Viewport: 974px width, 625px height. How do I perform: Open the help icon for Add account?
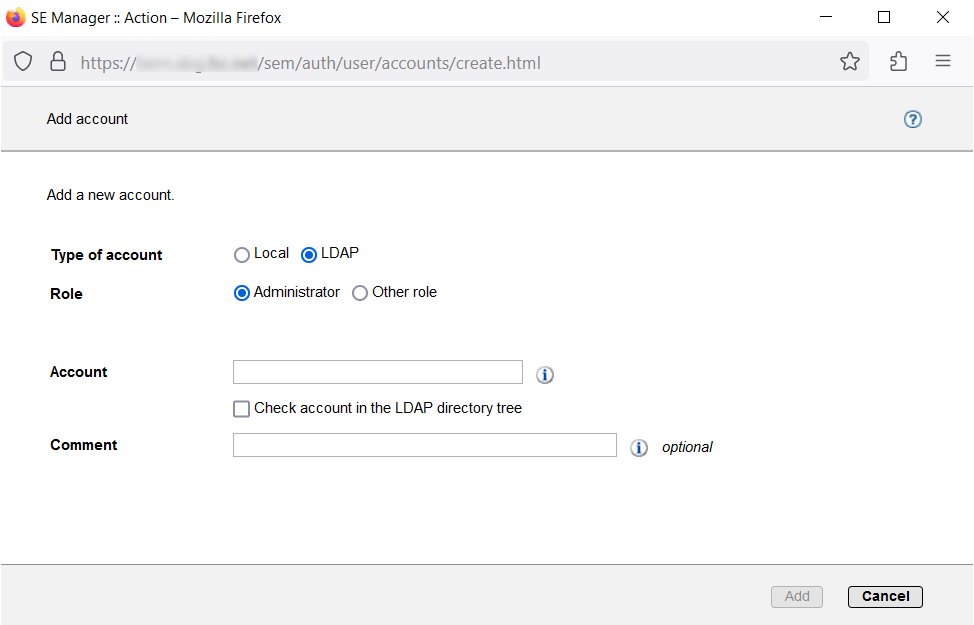[912, 119]
